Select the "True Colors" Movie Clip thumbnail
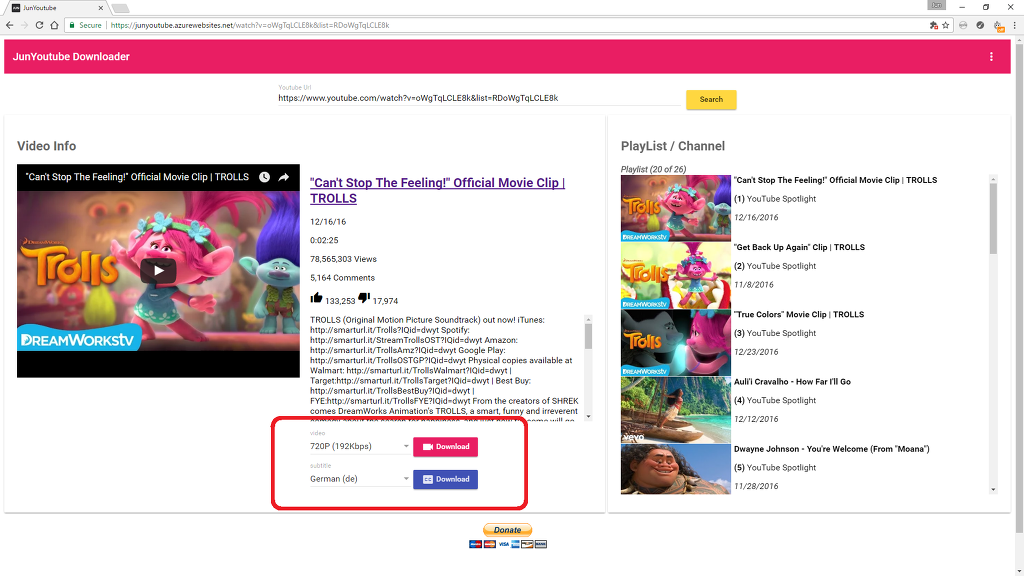 (x=676, y=343)
